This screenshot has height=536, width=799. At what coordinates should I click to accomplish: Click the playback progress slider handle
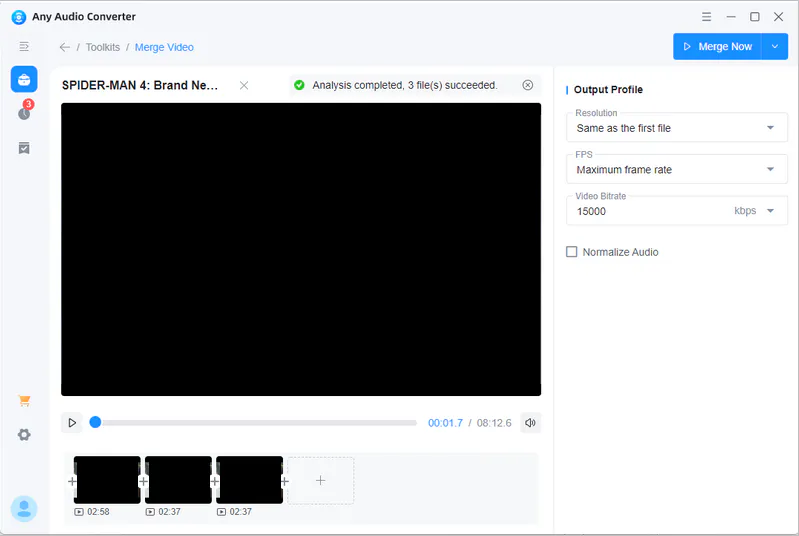(95, 422)
